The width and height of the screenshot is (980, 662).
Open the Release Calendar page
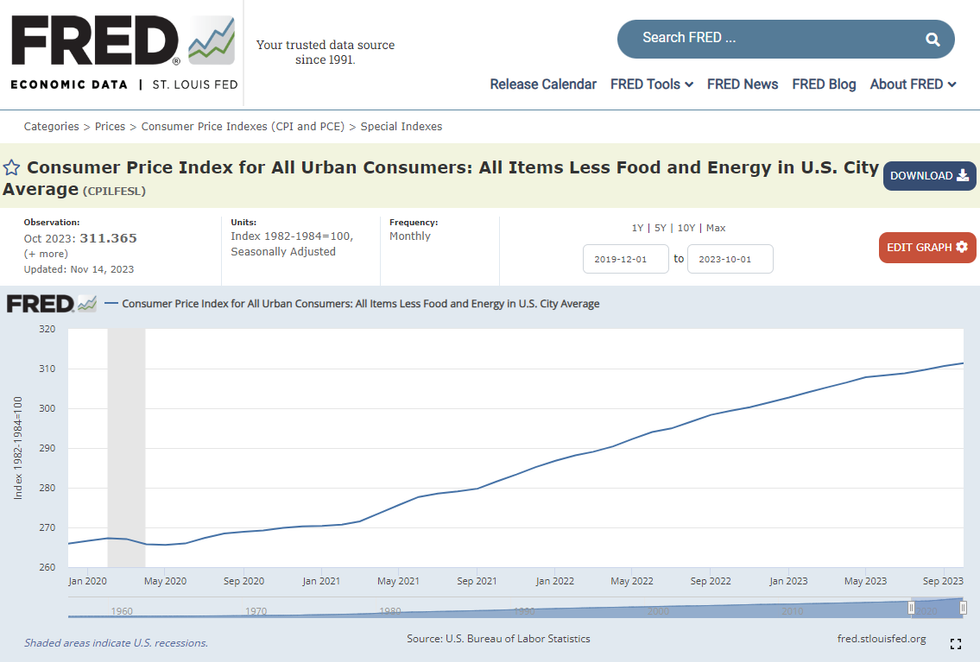pos(543,84)
